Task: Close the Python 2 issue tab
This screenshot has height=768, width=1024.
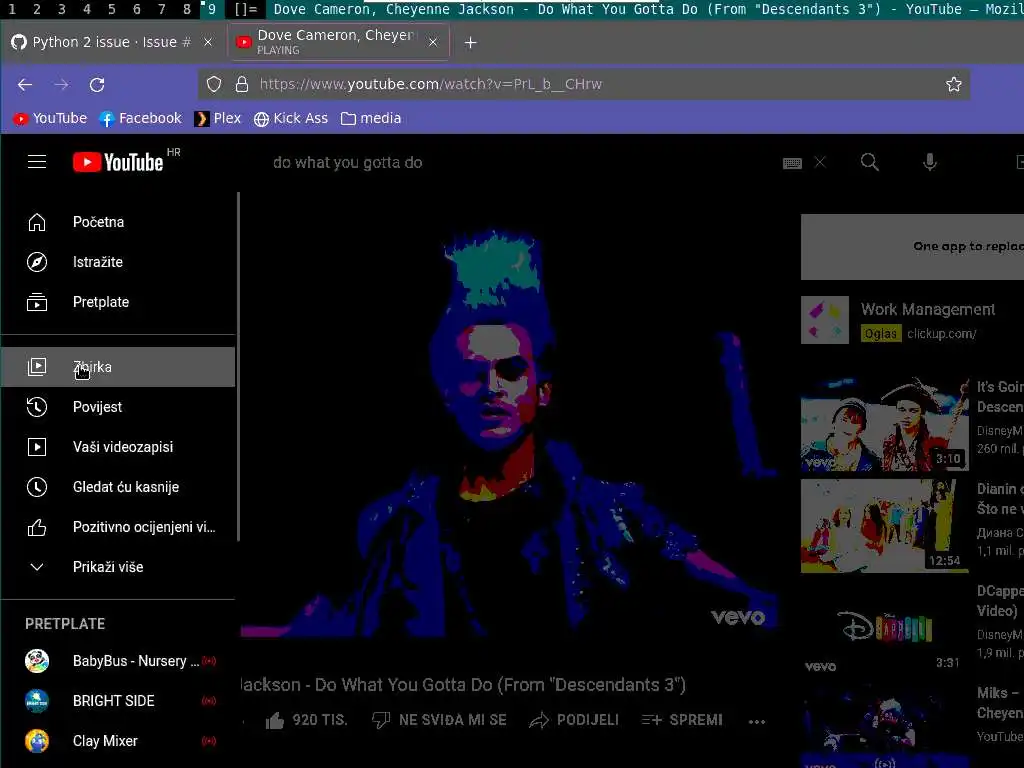Action: [x=208, y=42]
